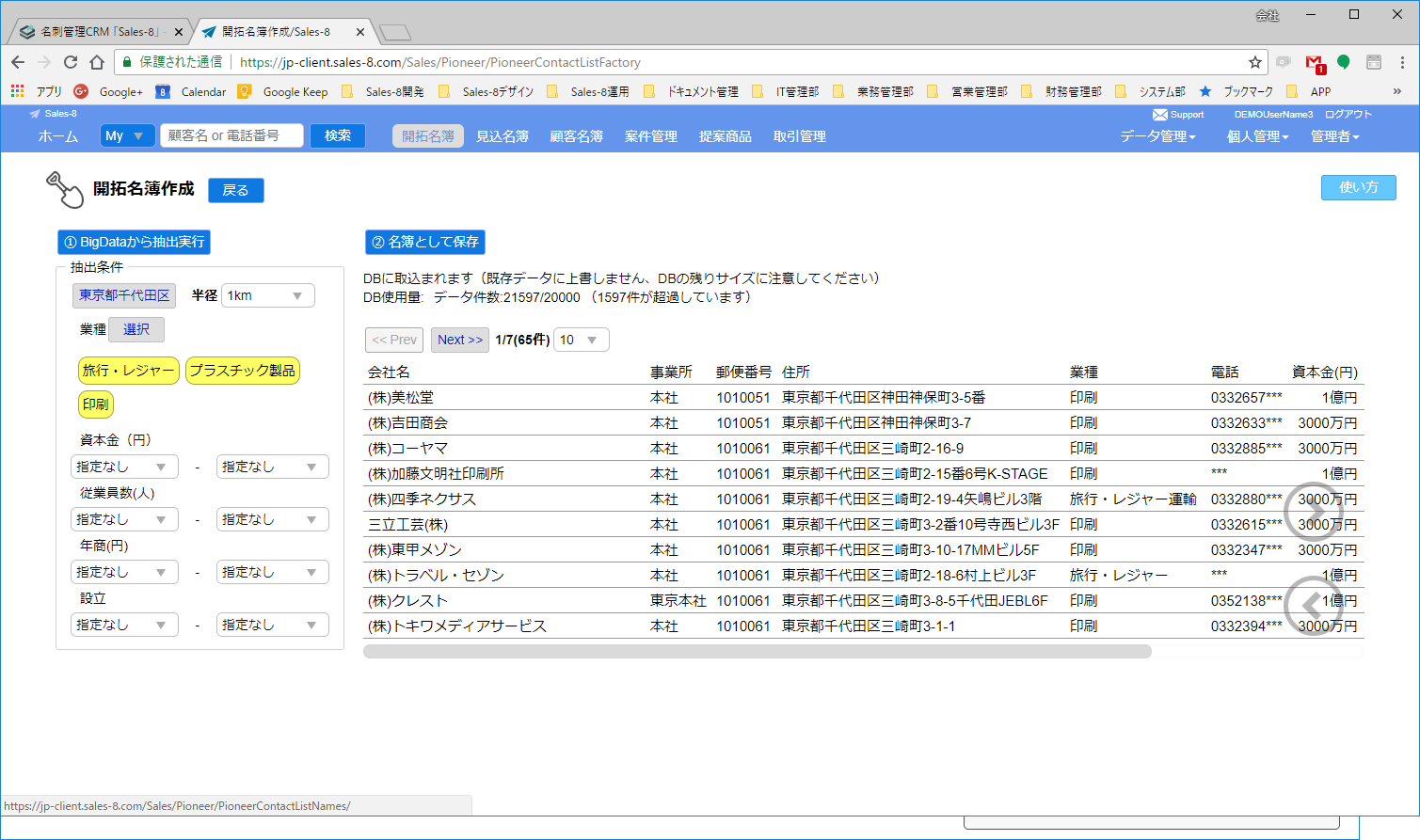Screen dimensions: 1420x840
Task: Select the 開拓名簿 tab
Action: coord(428,136)
